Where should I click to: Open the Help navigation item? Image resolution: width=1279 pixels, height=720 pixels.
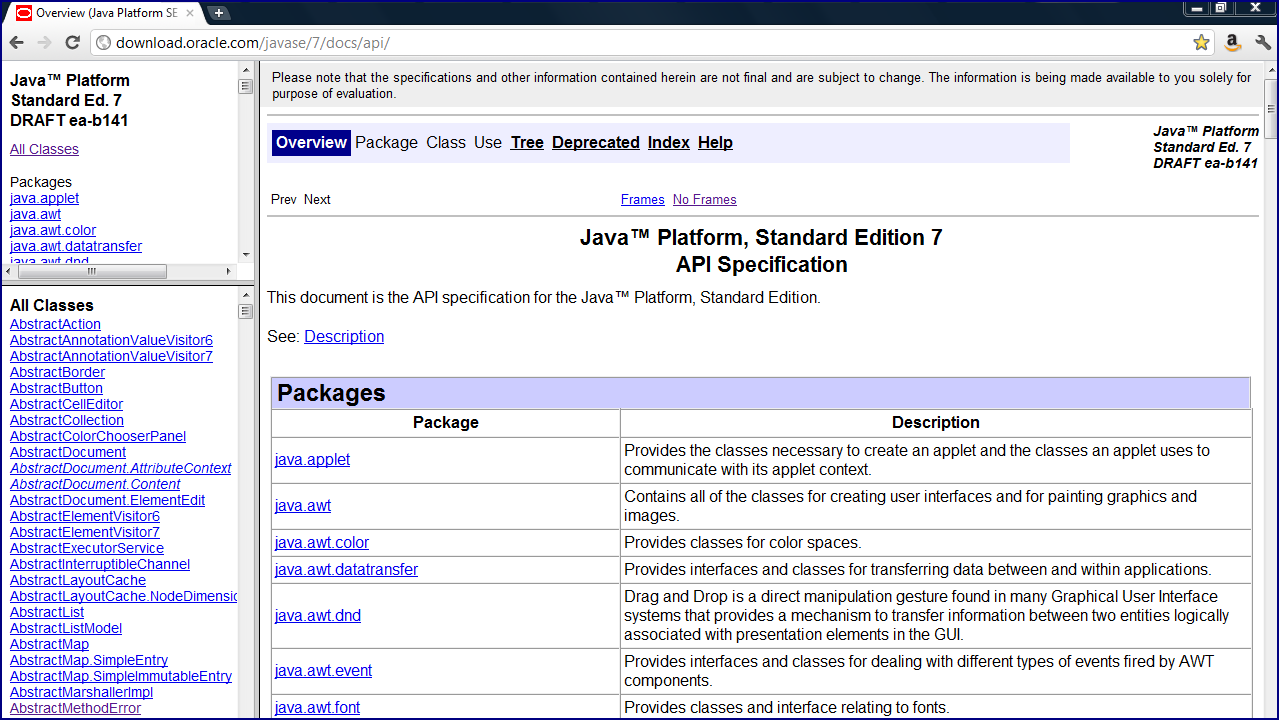tap(715, 143)
